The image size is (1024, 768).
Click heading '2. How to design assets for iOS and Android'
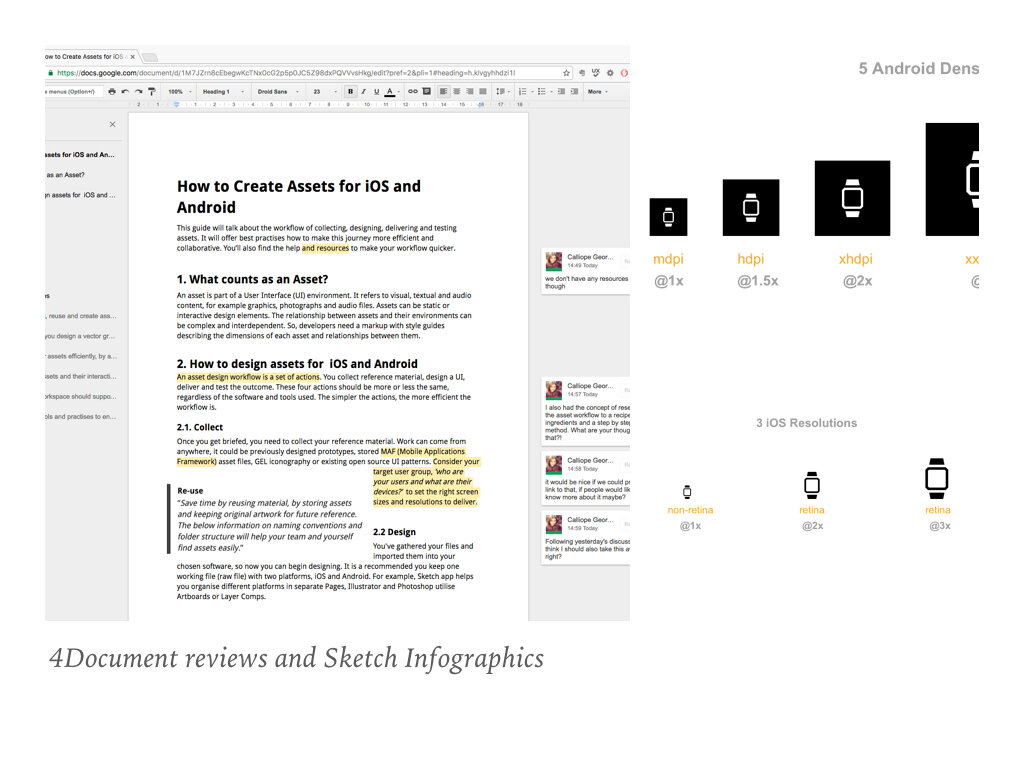[296, 364]
